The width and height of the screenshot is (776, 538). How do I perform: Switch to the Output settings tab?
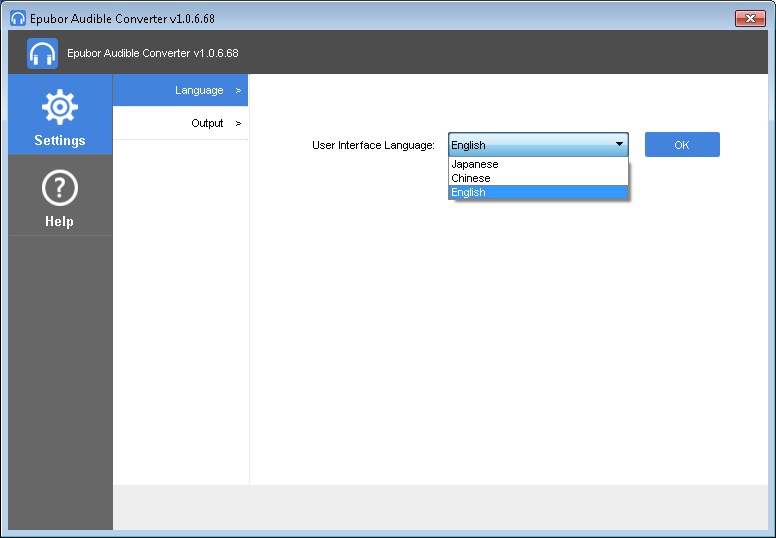181,123
